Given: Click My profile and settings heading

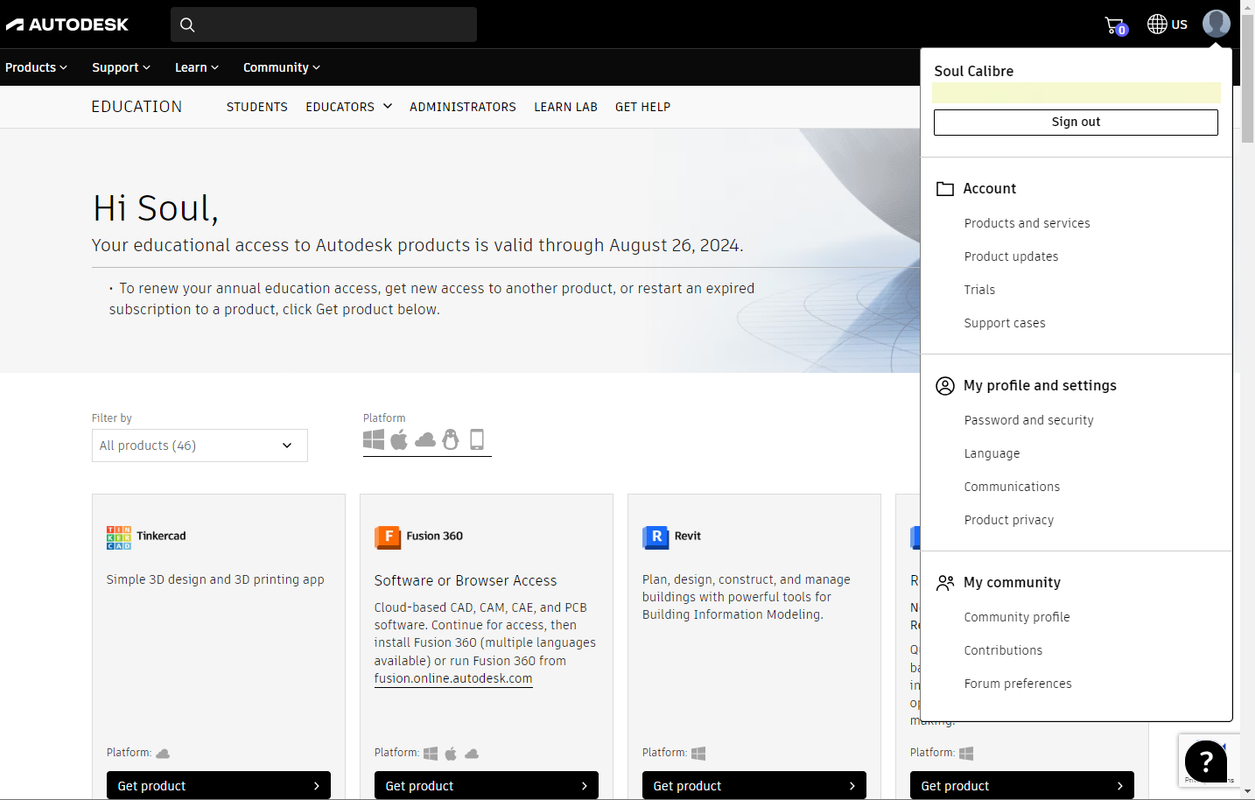Looking at the screenshot, I should click(1040, 386).
